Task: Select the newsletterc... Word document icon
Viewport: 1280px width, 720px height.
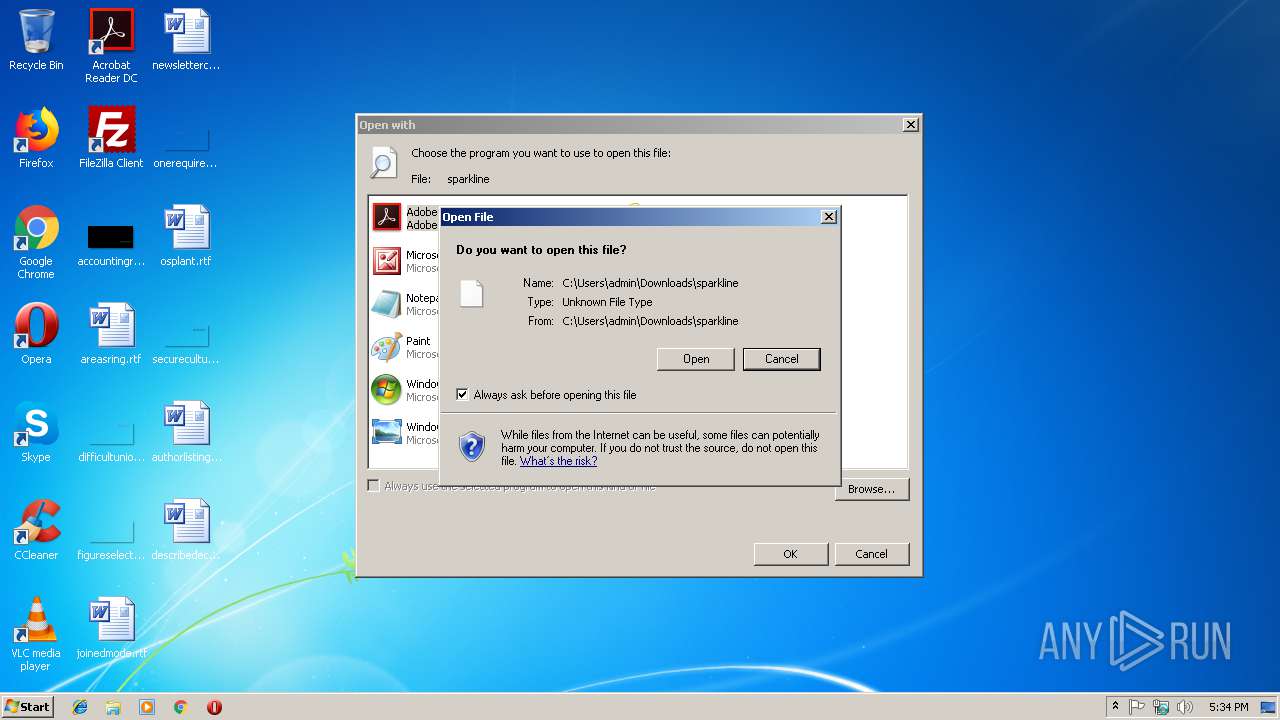Action: point(186,40)
